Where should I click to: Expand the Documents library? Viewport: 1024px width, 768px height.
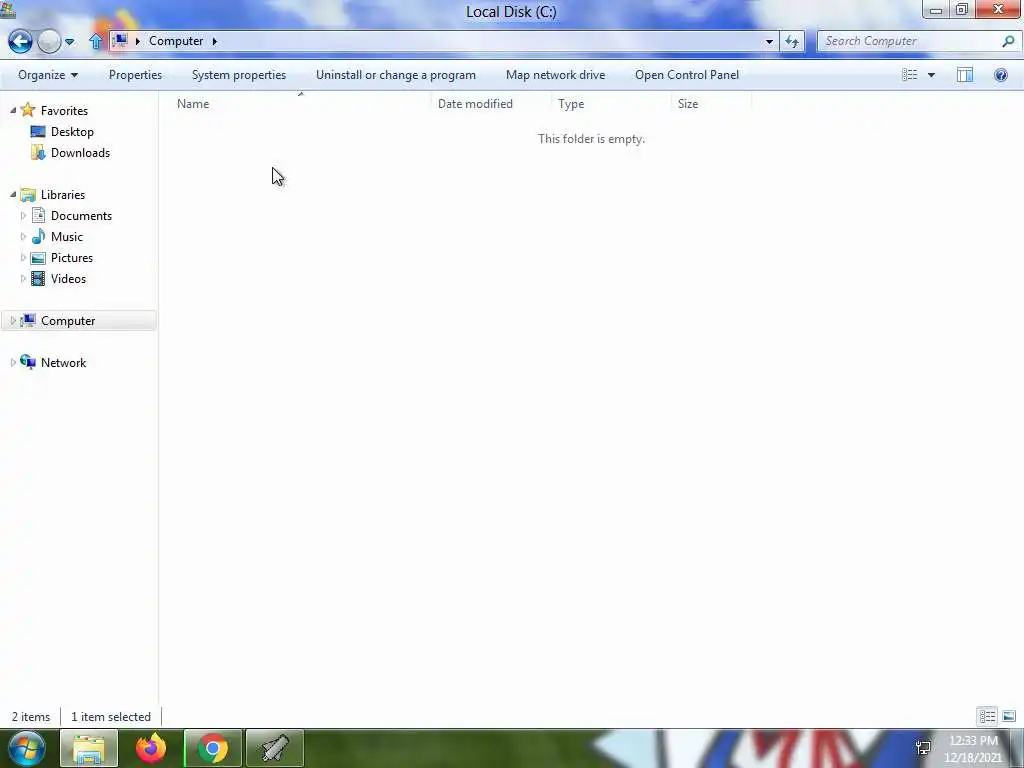pos(24,216)
